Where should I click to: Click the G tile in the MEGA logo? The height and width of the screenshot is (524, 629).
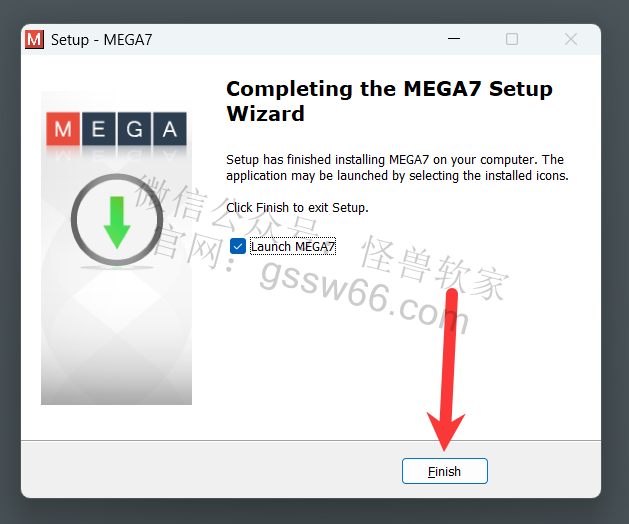134,129
